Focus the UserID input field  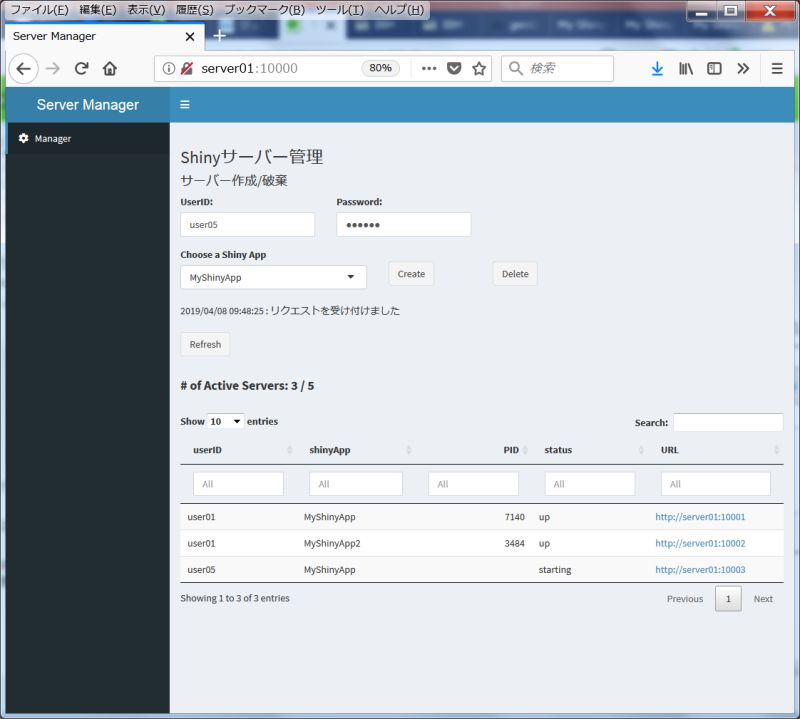click(247, 225)
